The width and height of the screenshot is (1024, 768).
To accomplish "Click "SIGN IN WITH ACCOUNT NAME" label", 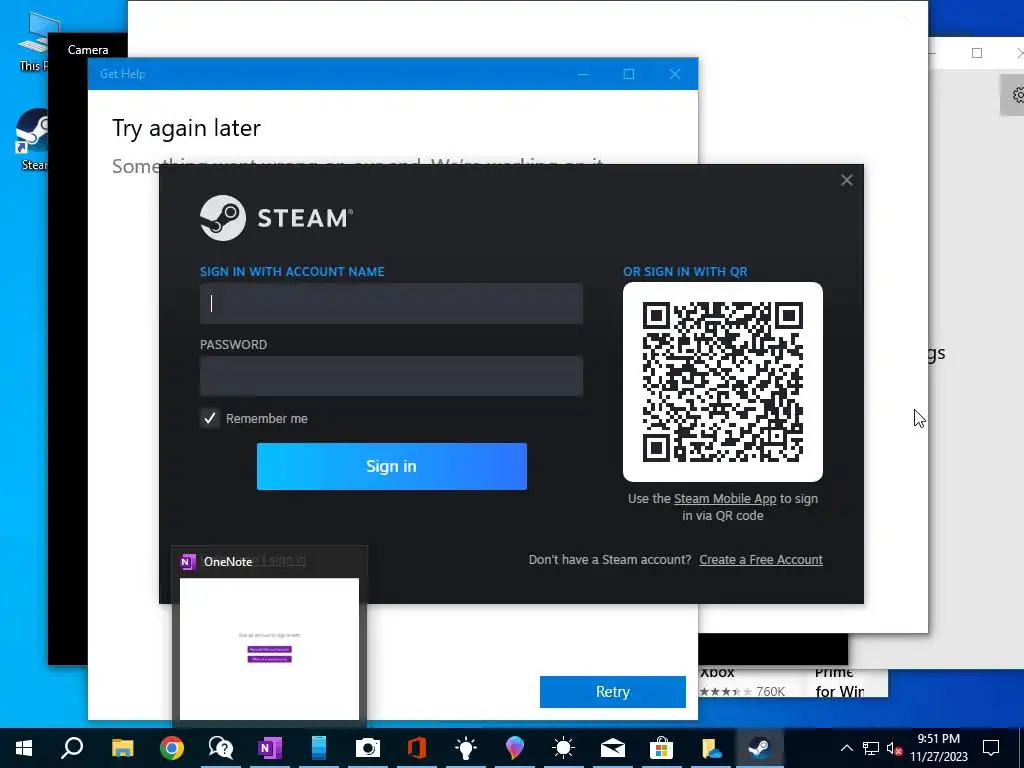I will pyautogui.click(x=292, y=272).
